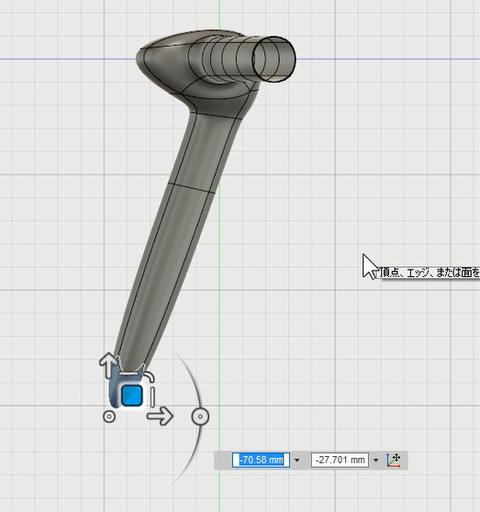Click the rotation handle on the arc
The width and height of the screenshot is (480, 512).
click(200, 417)
